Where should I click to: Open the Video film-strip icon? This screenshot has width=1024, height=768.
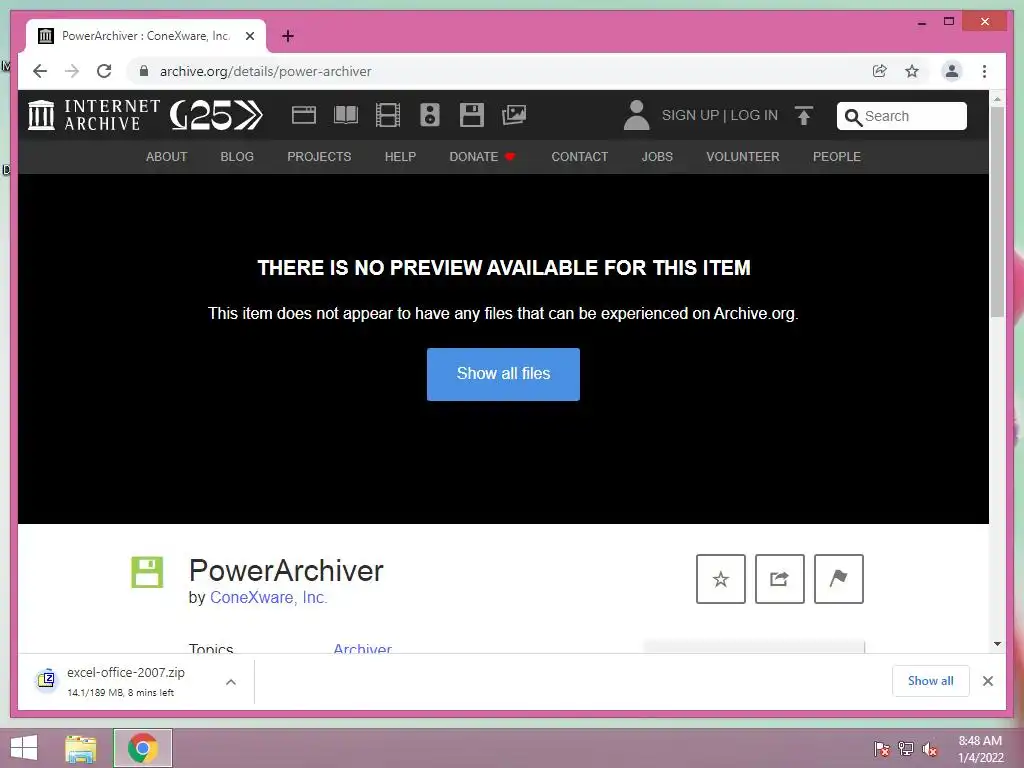(x=388, y=115)
